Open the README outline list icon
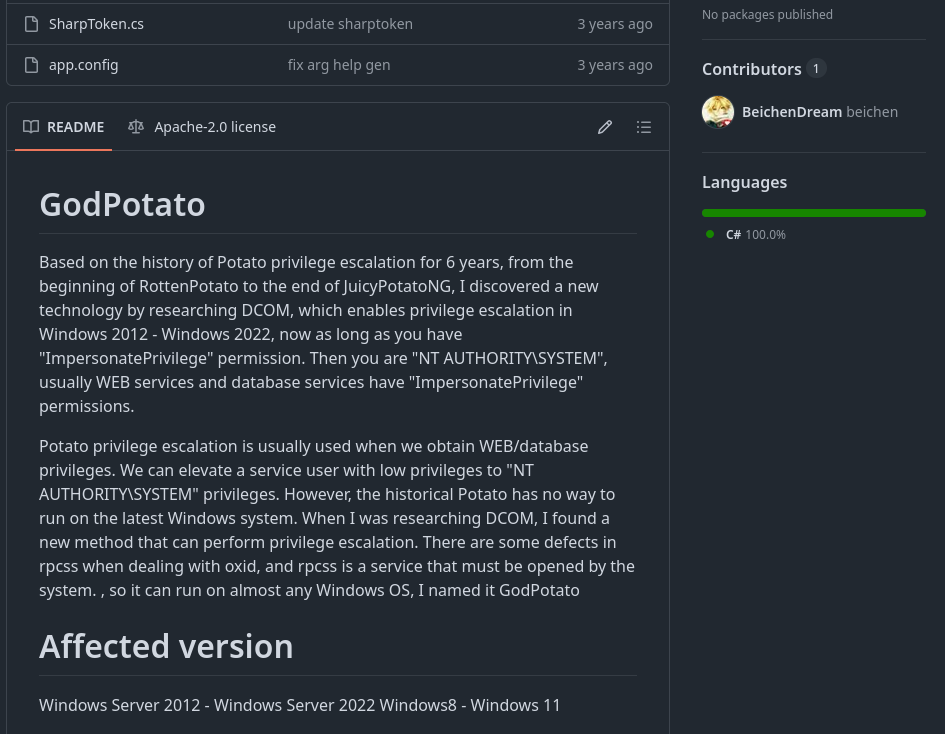Image resolution: width=945 pixels, height=734 pixels. pyautogui.click(x=644, y=127)
